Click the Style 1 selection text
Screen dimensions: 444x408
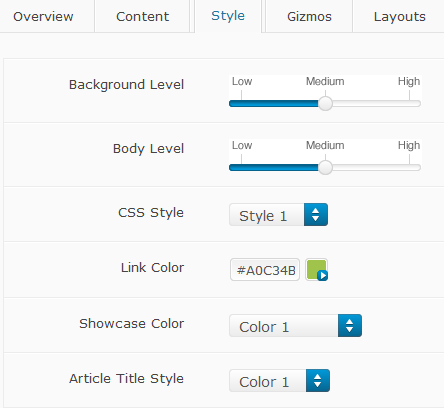click(263, 216)
